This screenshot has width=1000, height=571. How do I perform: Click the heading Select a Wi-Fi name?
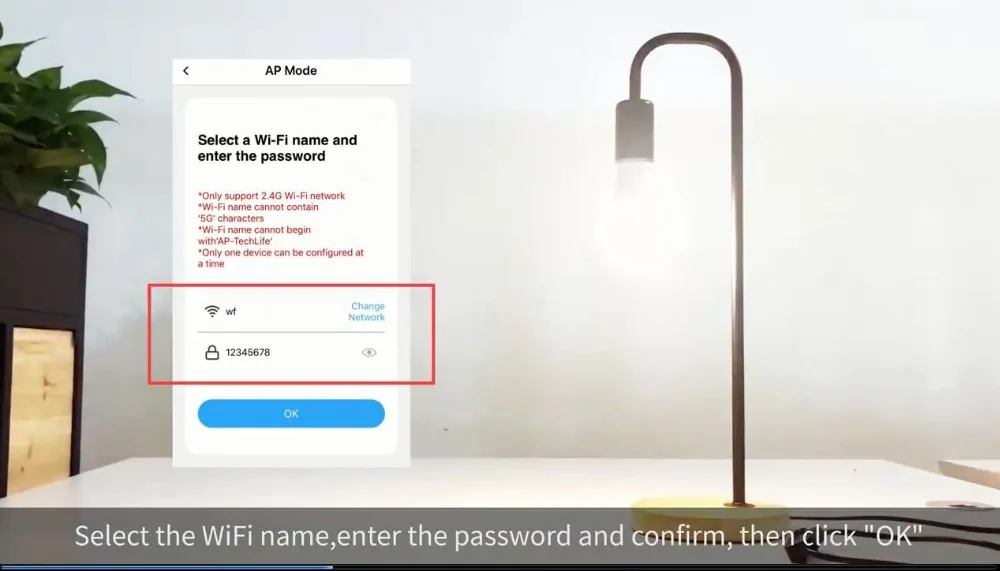click(277, 148)
